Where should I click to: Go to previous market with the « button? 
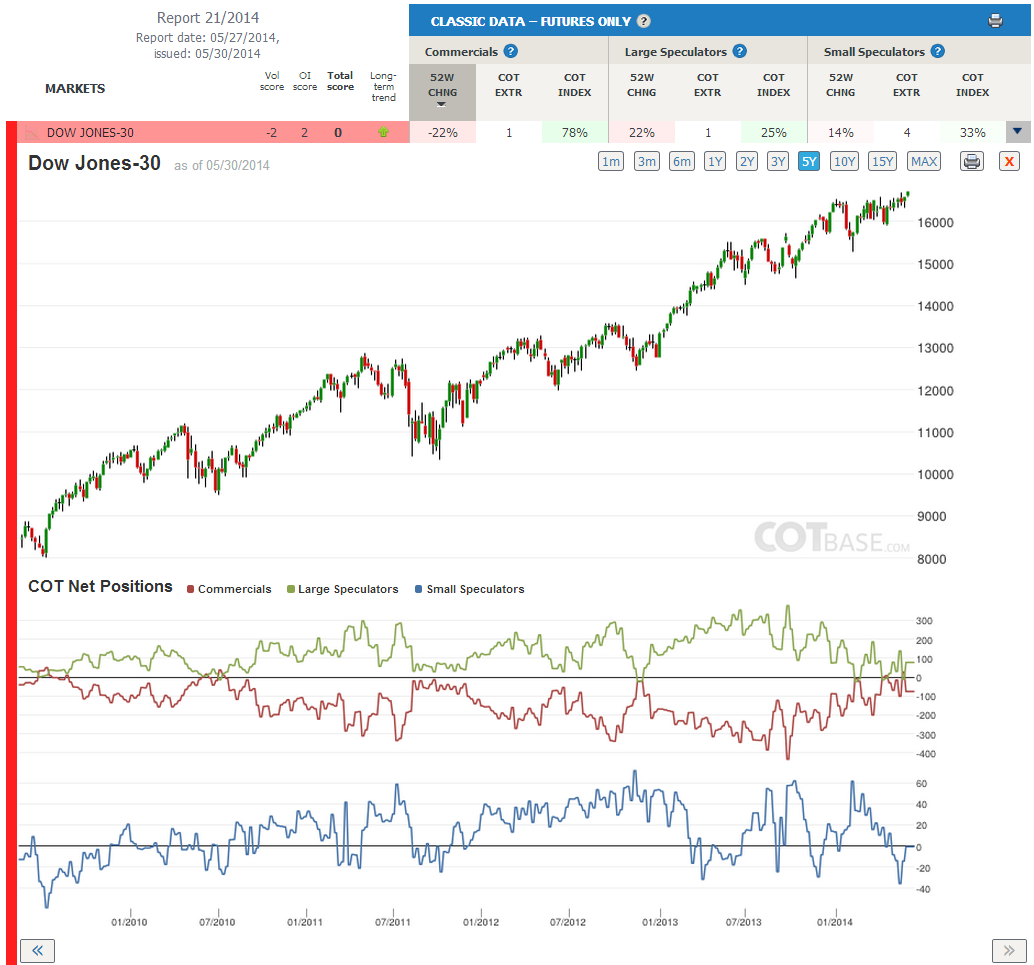tap(38, 950)
